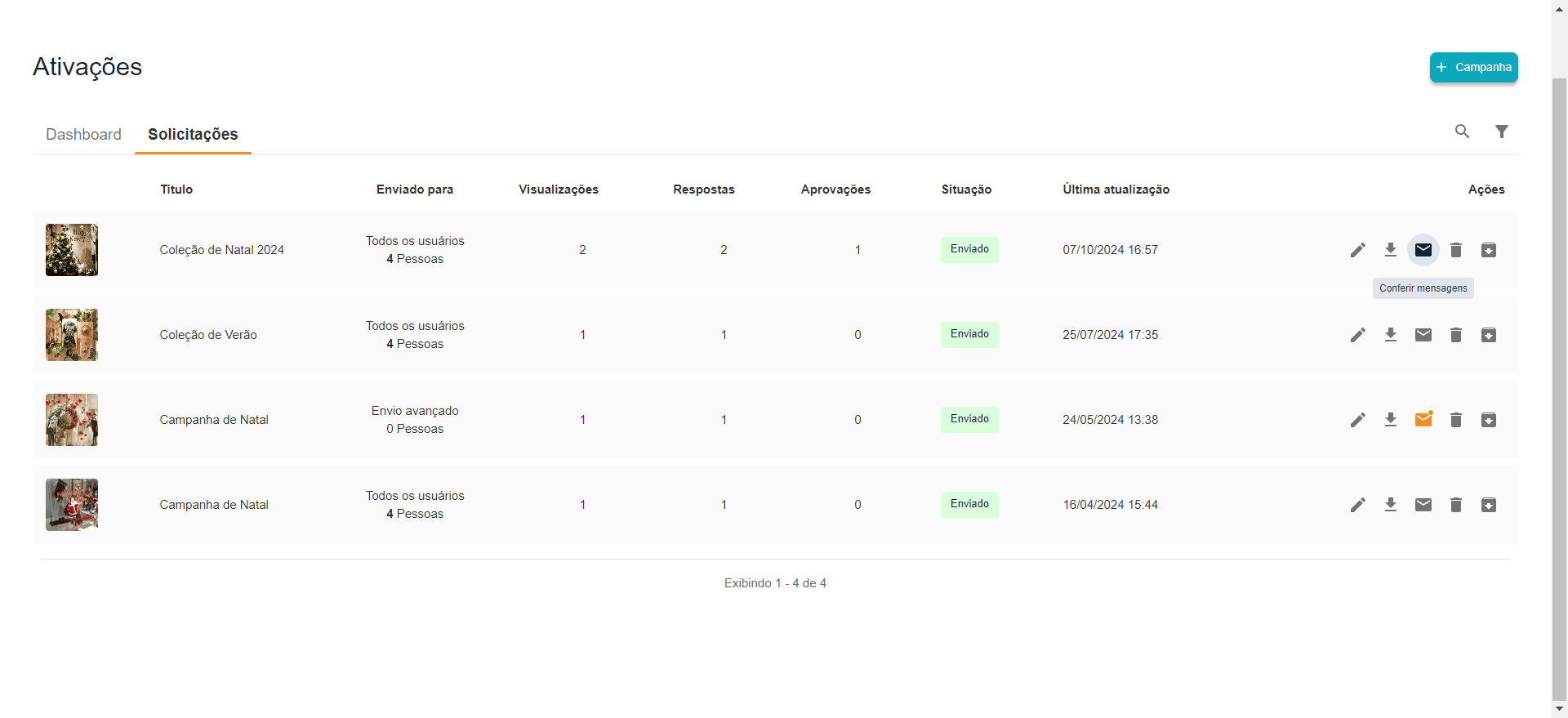The image size is (1568, 718).
Task: Archive the Campanha de Natal from 24/05/2024
Action: (x=1489, y=420)
